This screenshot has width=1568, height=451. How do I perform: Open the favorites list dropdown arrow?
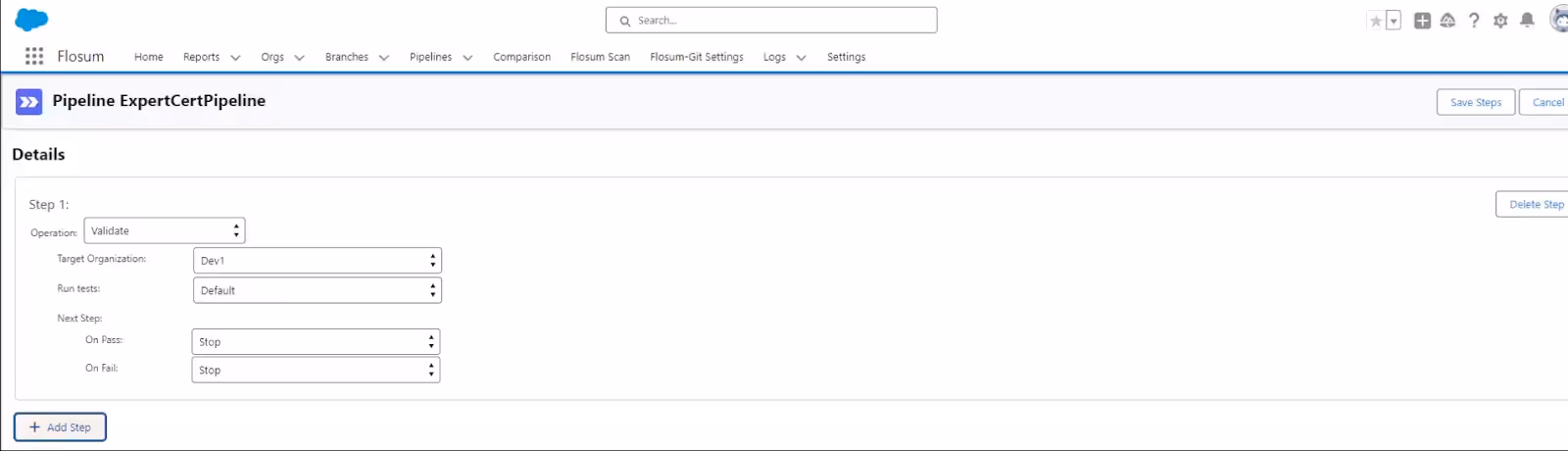(x=1394, y=21)
